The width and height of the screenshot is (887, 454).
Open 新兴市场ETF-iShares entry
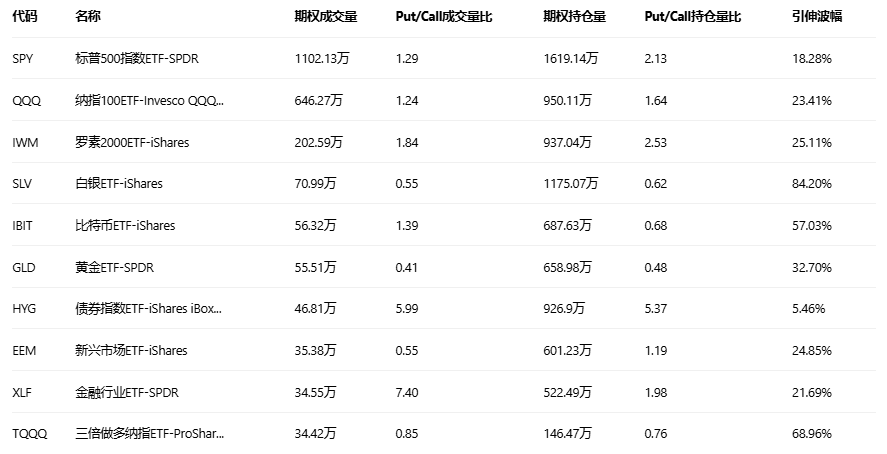(130, 350)
